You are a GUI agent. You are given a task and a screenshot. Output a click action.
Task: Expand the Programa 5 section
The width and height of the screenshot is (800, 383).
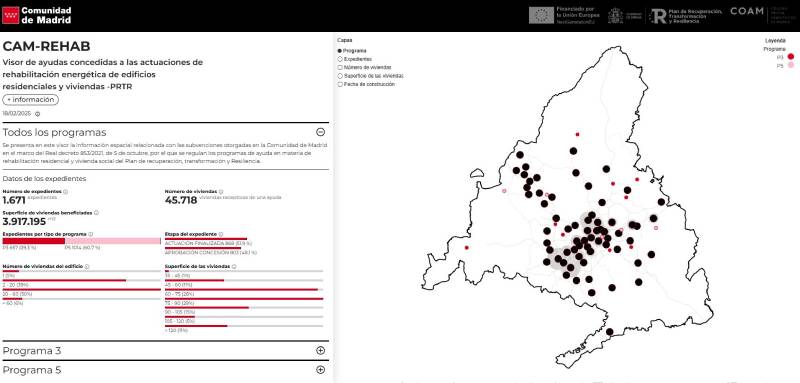pyautogui.click(x=320, y=370)
